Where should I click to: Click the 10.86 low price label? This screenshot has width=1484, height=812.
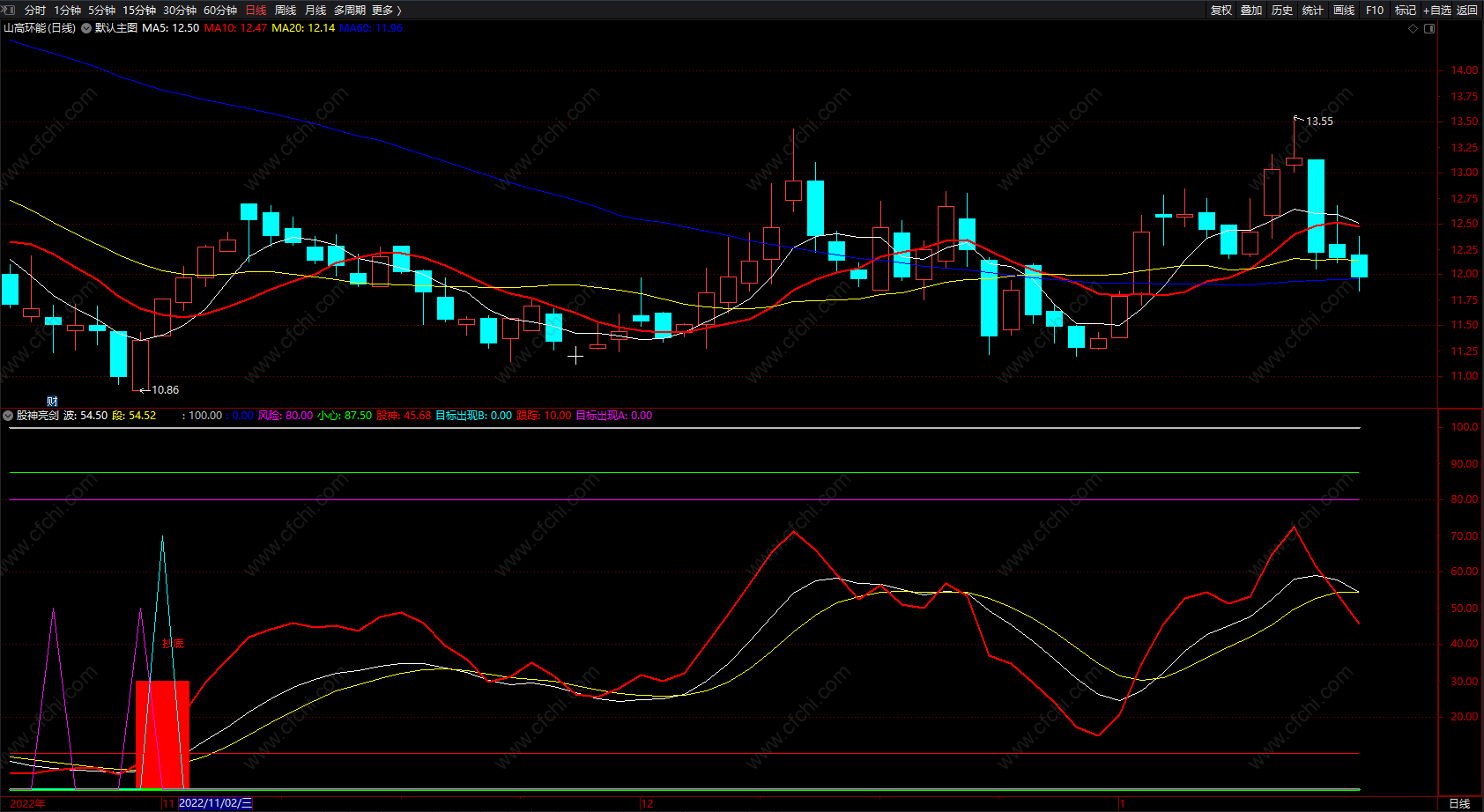(165, 390)
